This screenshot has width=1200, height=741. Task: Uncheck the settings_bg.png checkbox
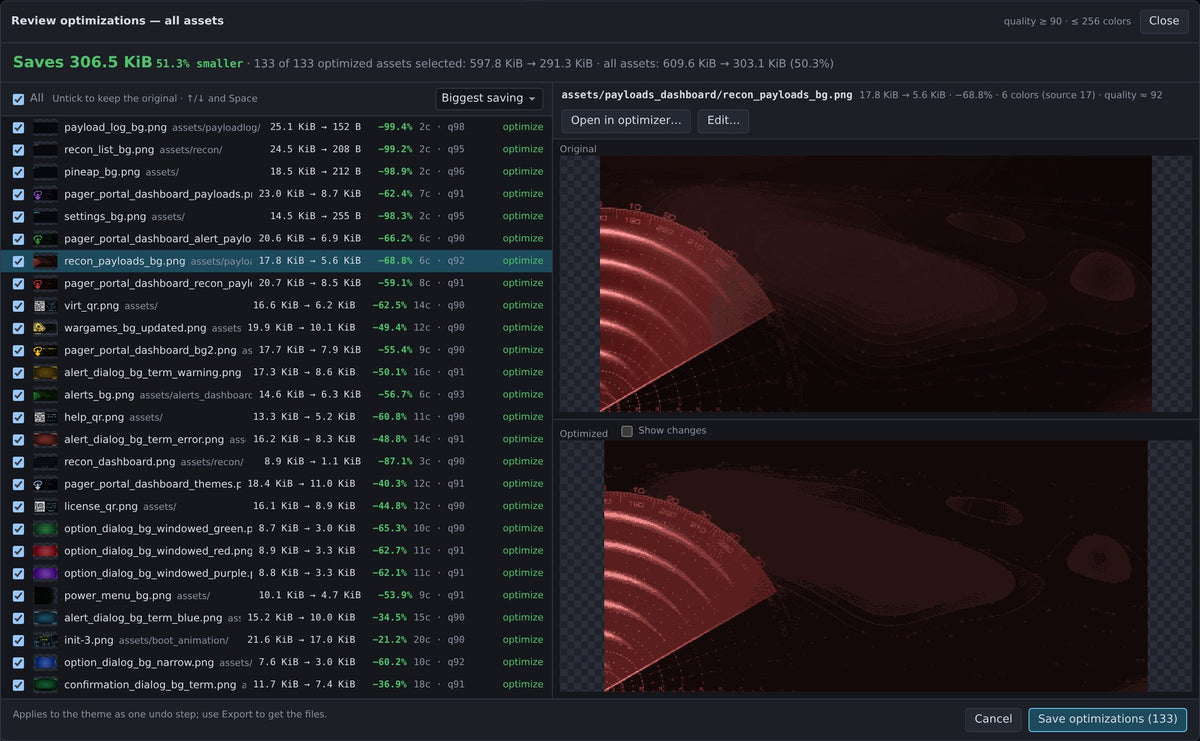point(18,216)
